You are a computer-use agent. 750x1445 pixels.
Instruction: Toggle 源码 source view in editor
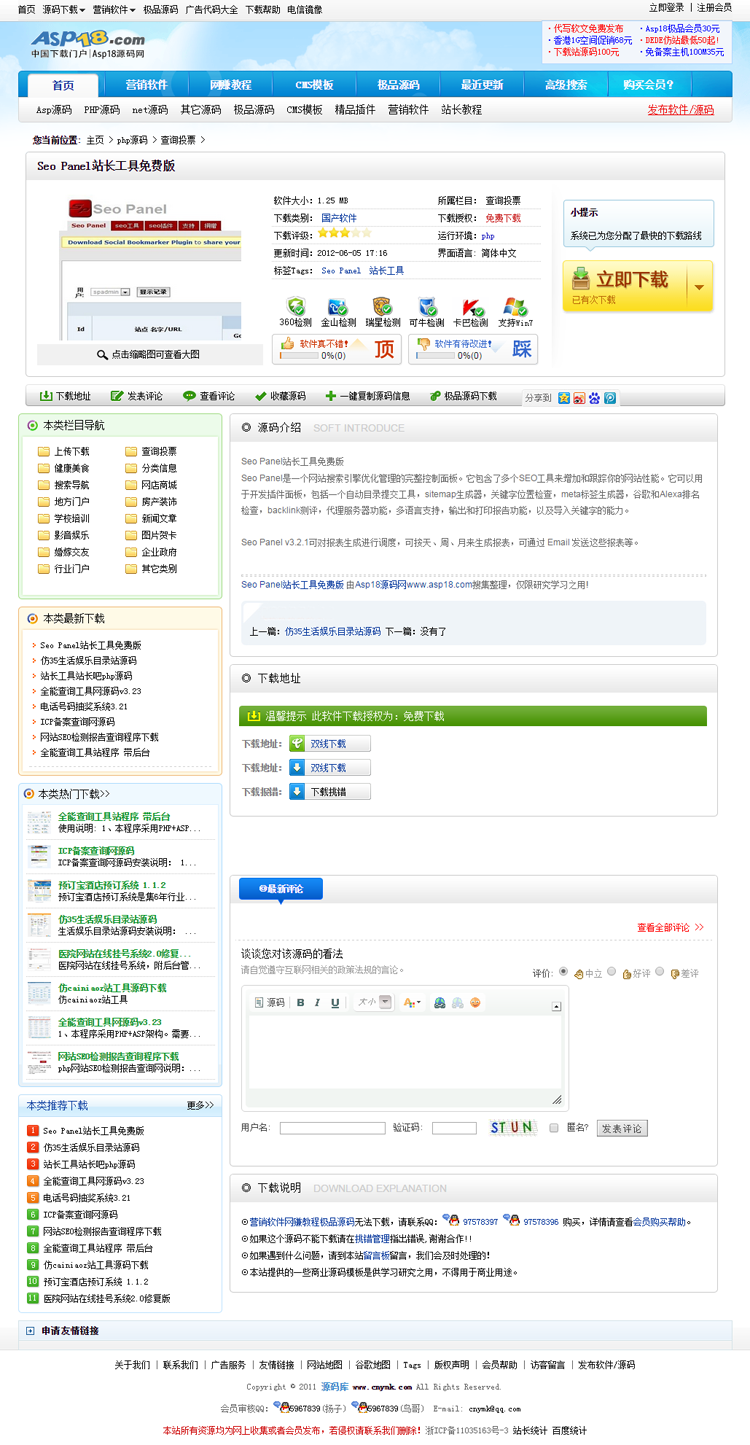(x=269, y=1002)
